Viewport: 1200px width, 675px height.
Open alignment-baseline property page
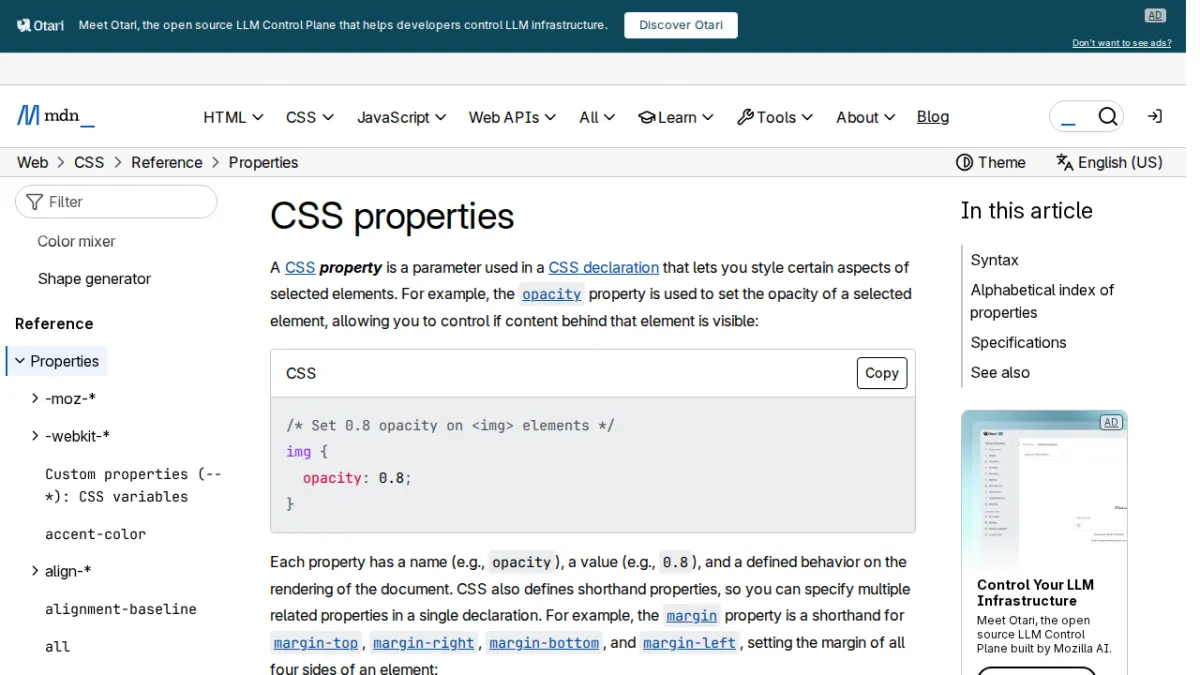121,609
